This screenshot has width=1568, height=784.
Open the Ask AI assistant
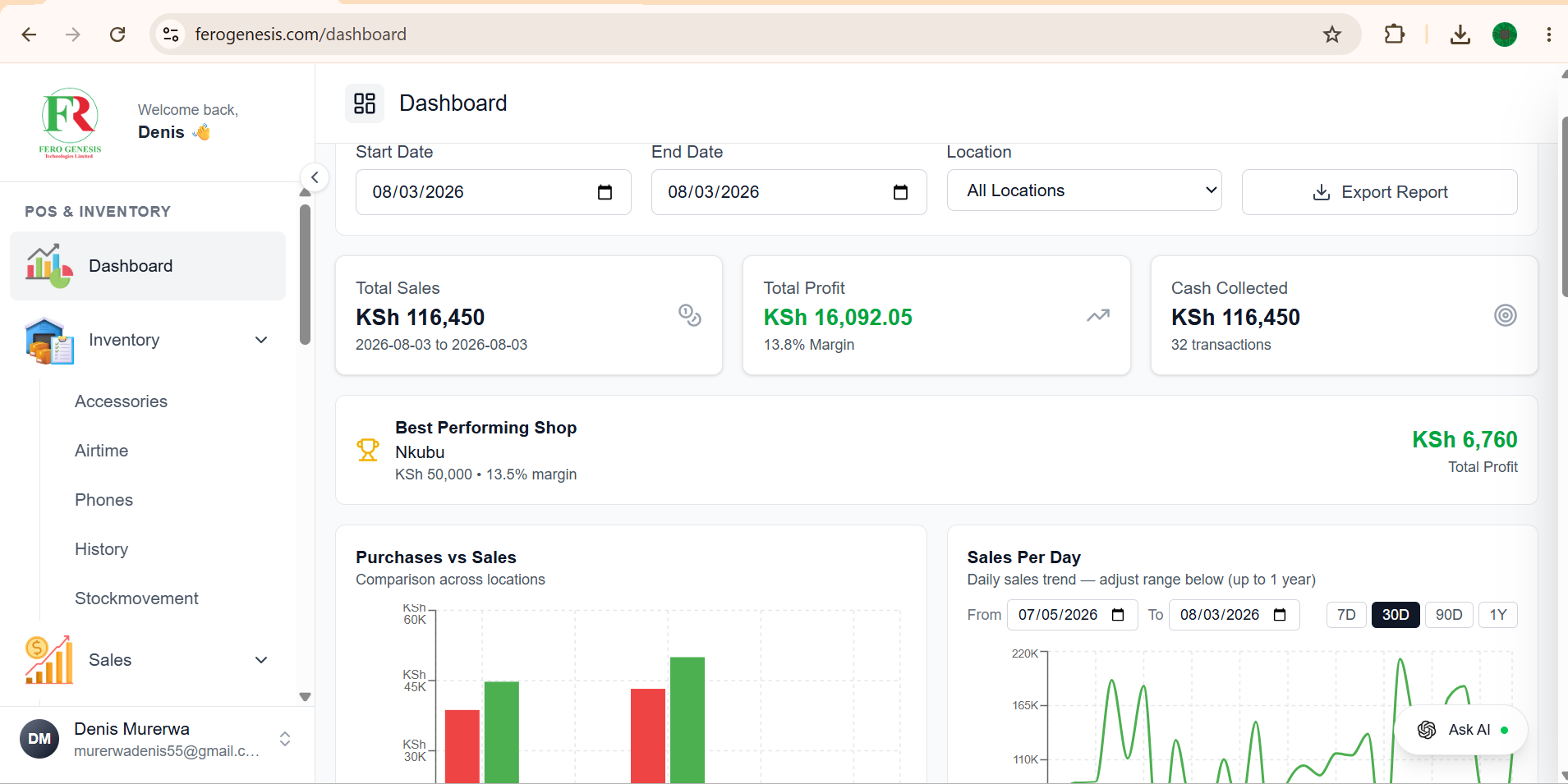tap(1462, 730)
